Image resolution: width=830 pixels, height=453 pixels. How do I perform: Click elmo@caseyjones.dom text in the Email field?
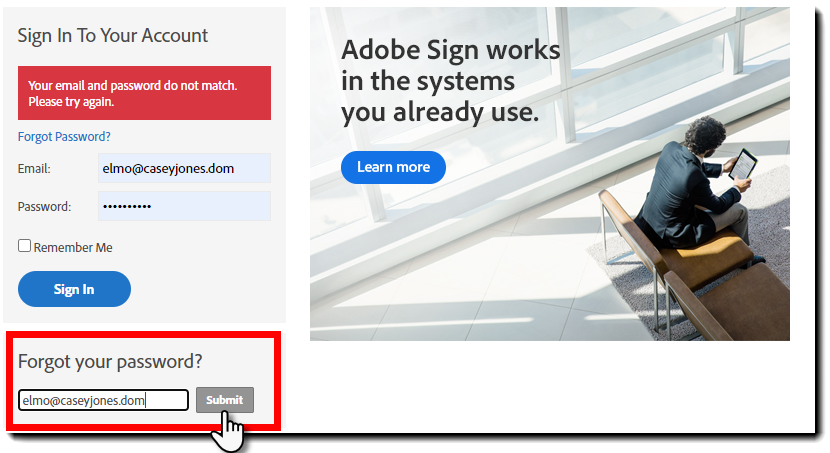[168, 169]
